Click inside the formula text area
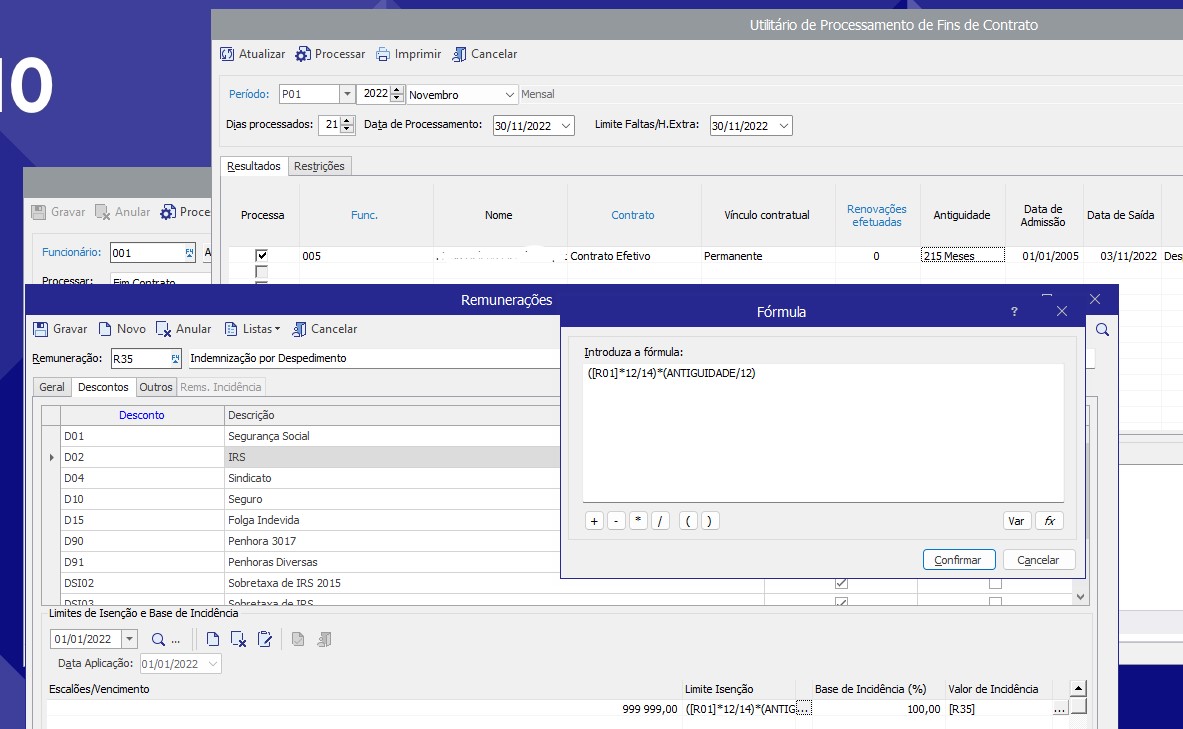Viewport: 1183px width, 729px height. [x=822, y=440]
